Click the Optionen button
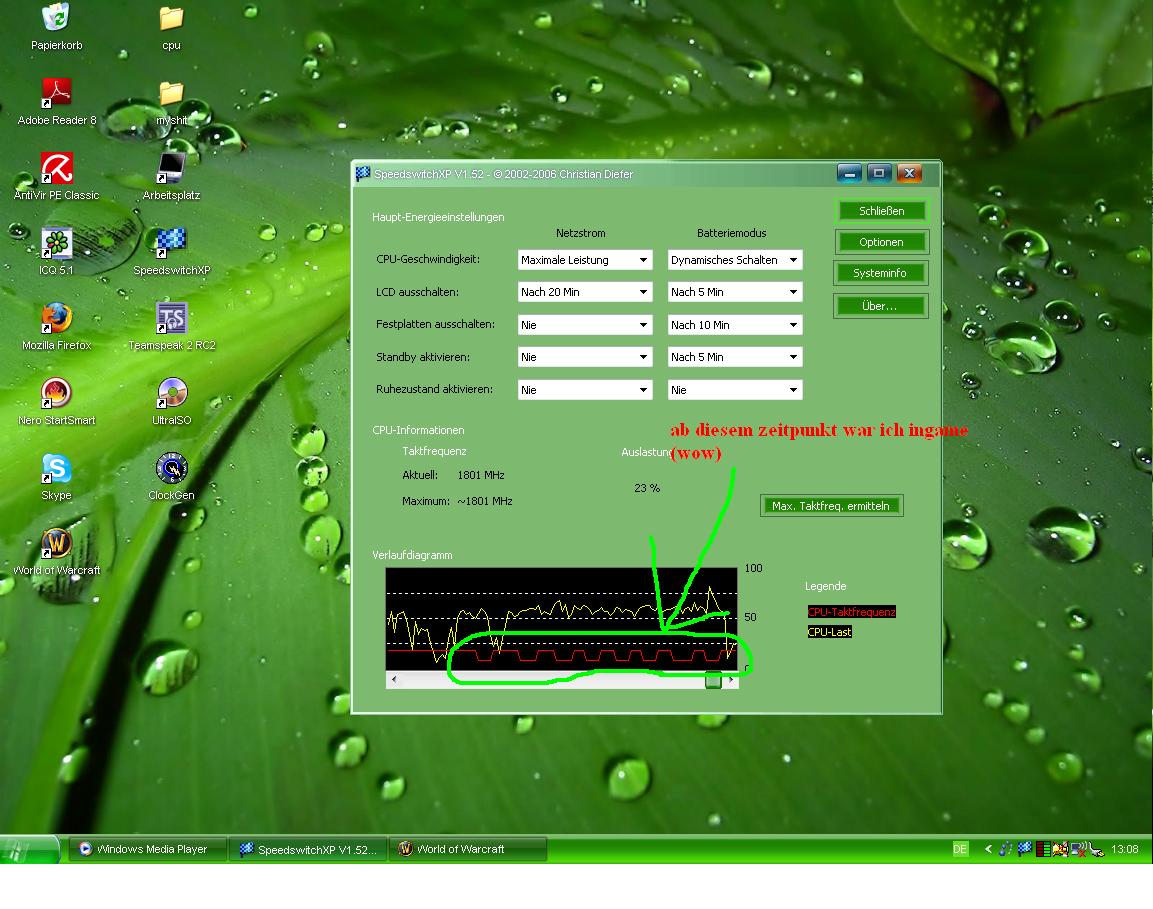 click(x=881, y=242)
